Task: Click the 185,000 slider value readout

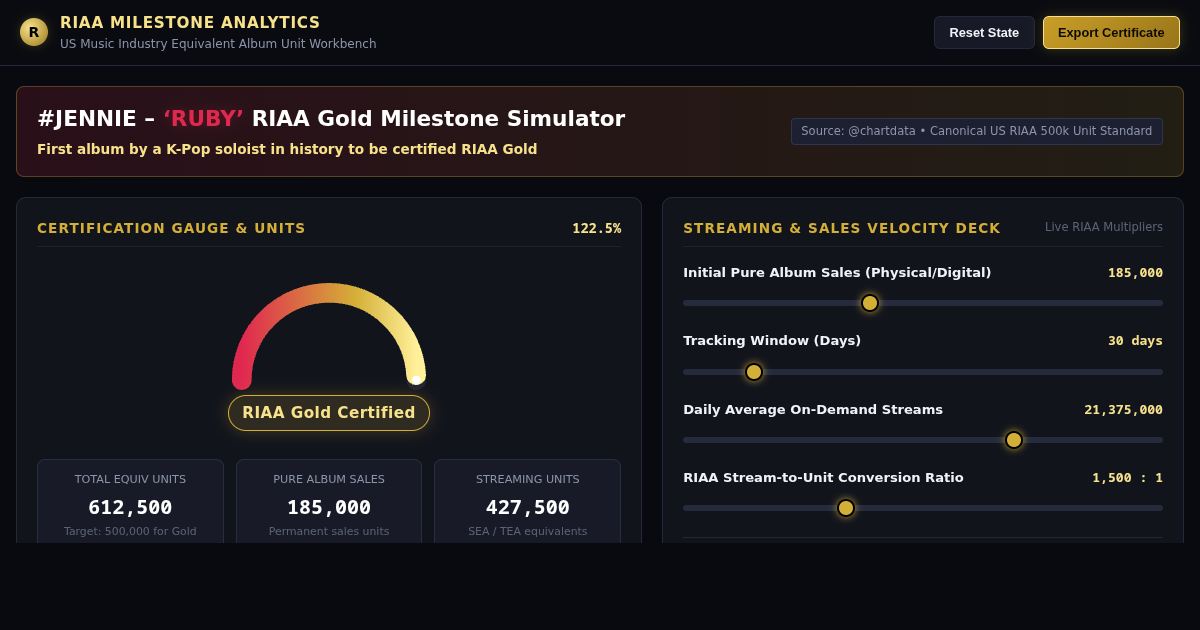Action: pos(1135,273)
